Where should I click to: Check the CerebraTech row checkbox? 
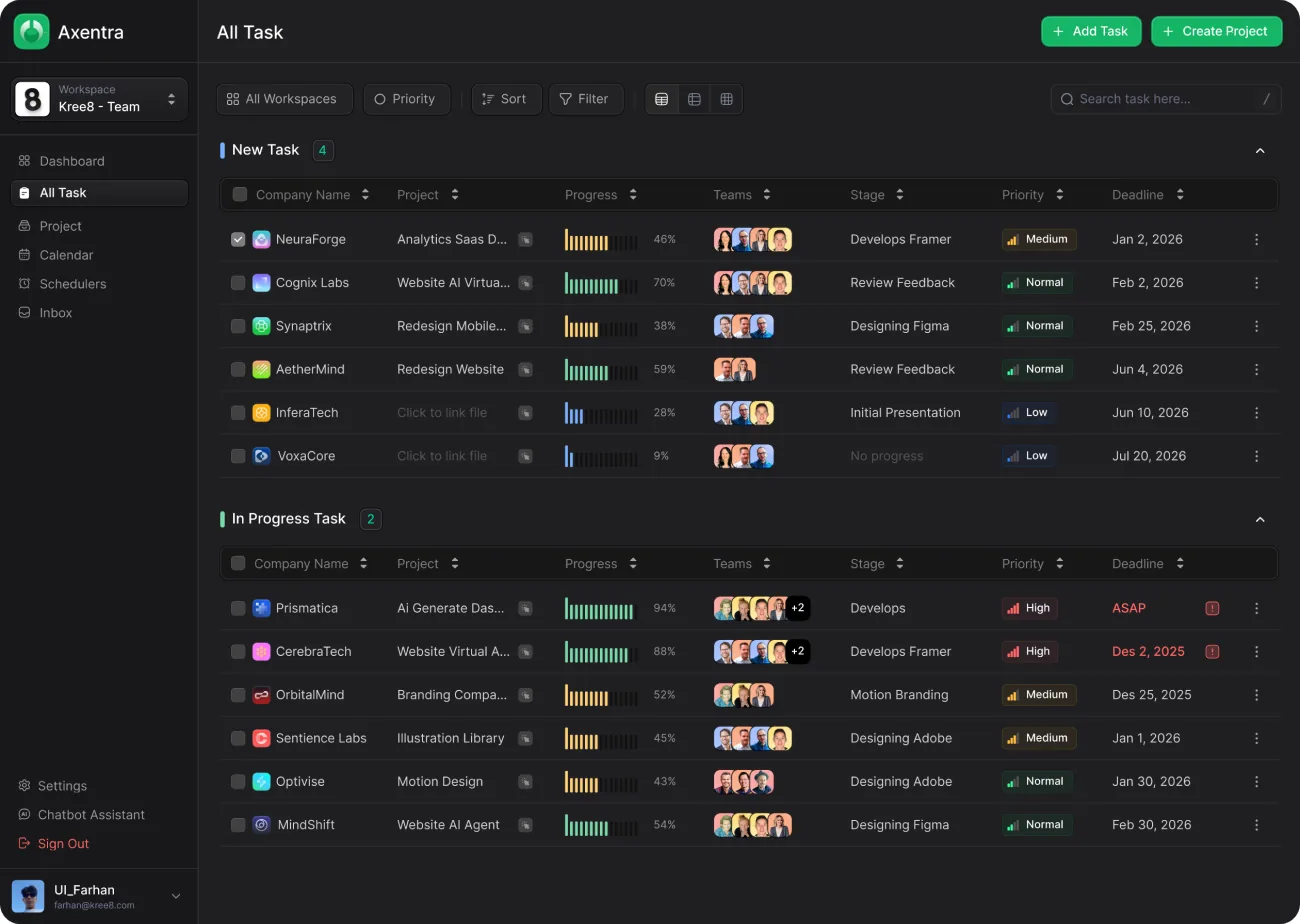pos(238,651)
